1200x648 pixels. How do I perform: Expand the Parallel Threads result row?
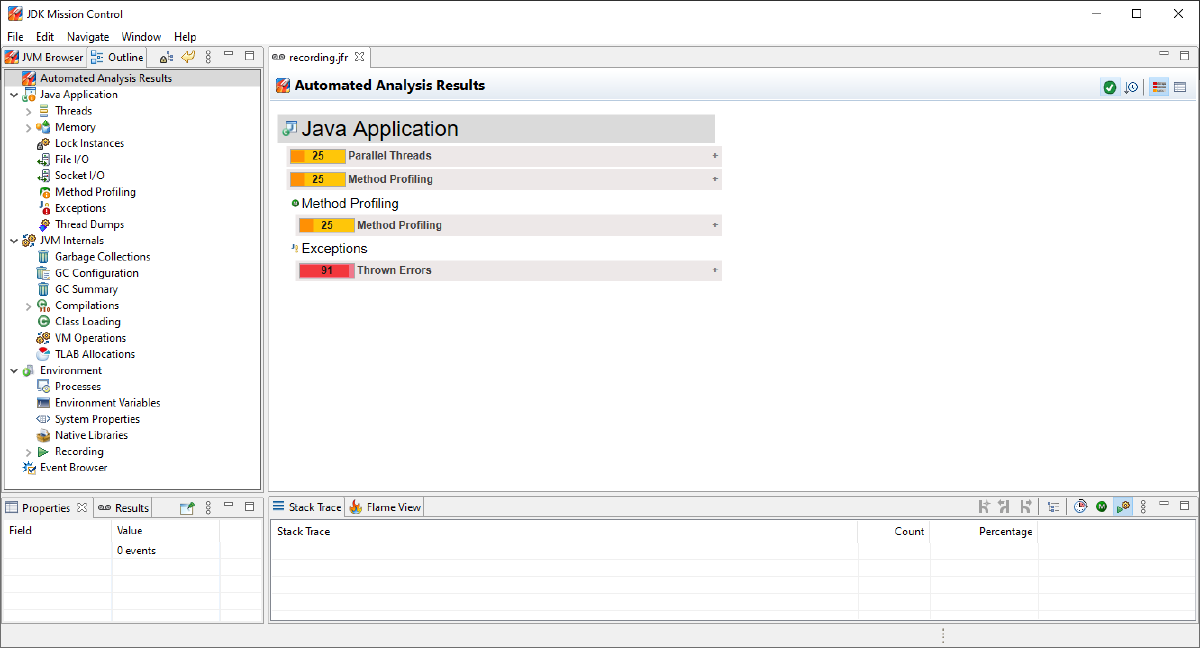click(x=714, y=156)
